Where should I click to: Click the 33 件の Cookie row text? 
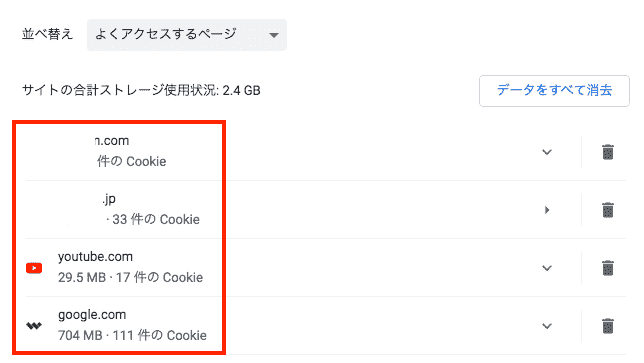click(152, 220)
